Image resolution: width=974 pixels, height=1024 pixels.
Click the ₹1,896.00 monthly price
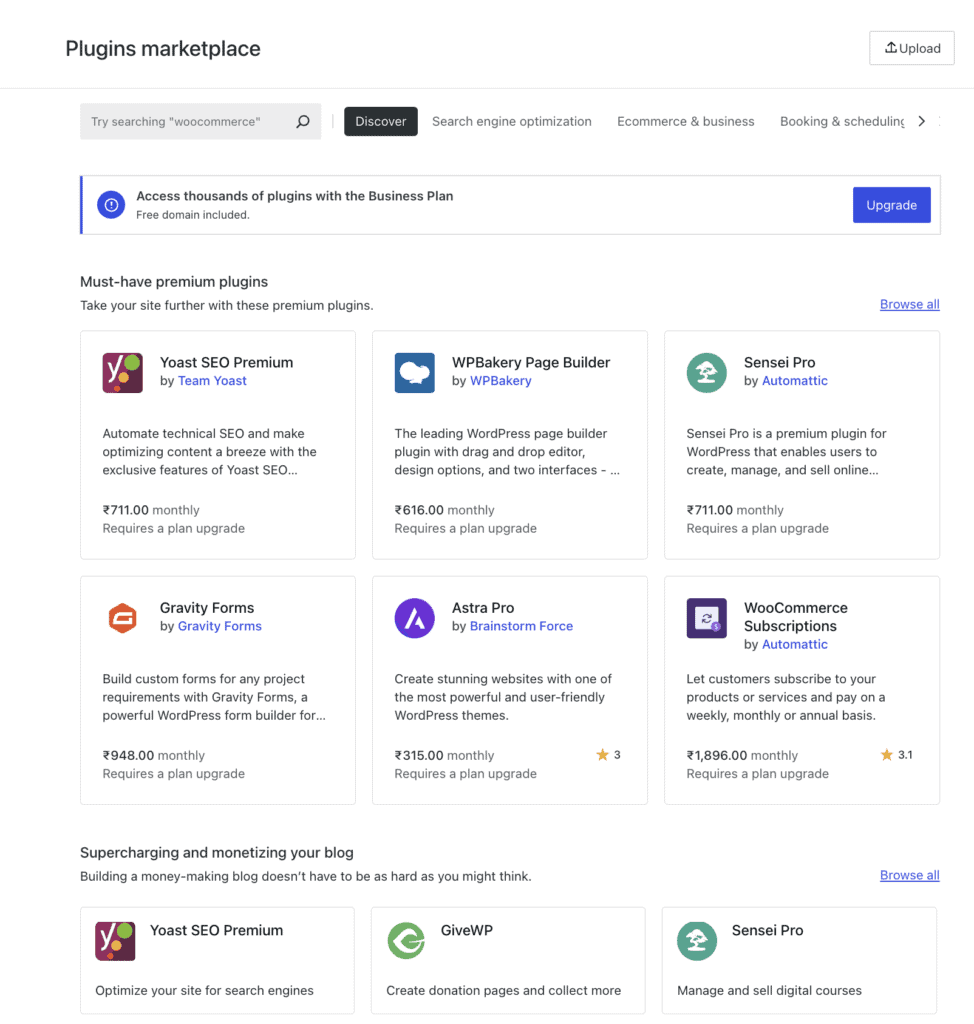point(742,756)
